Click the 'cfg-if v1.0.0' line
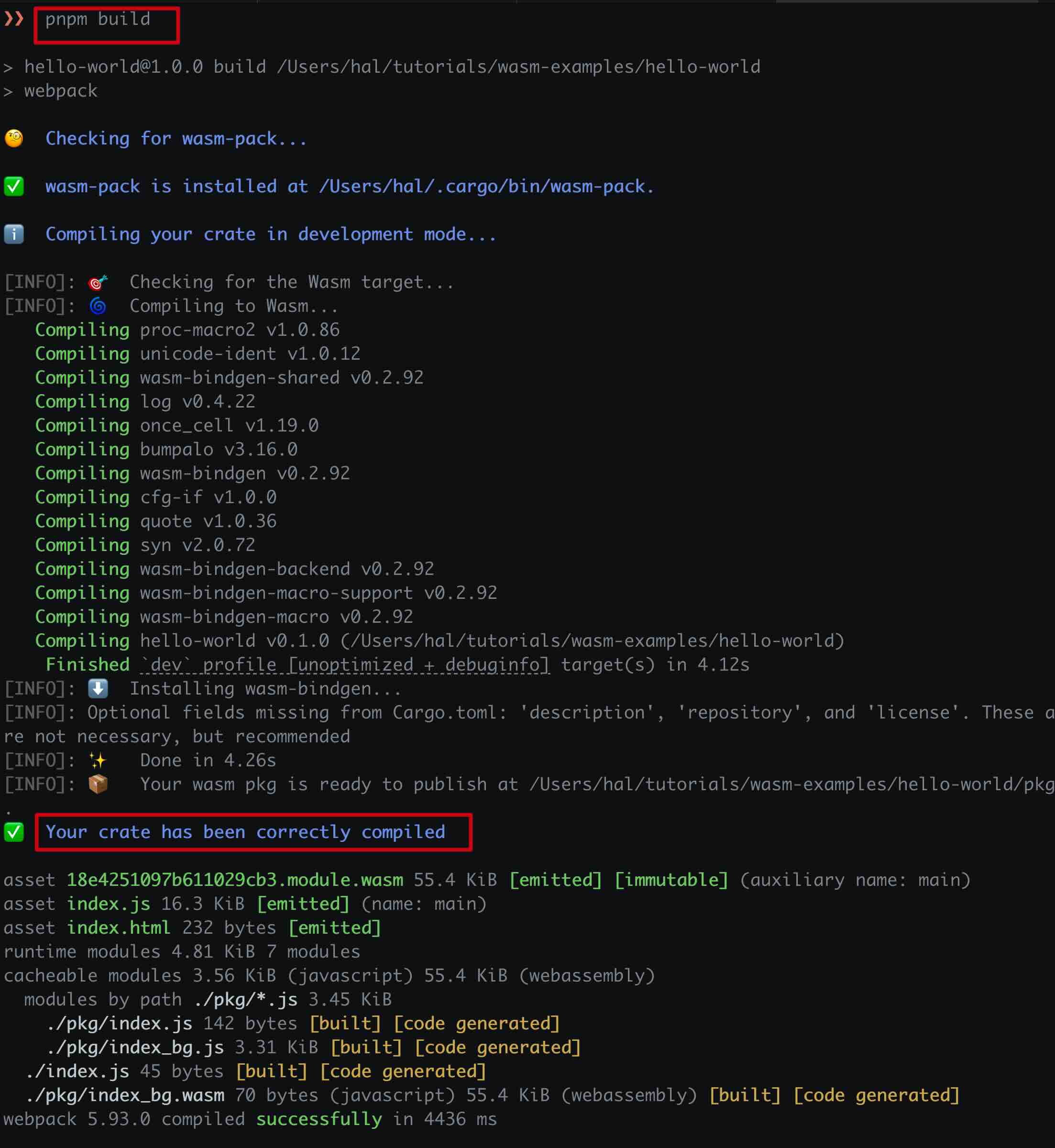Viewport: 1055px width, 1148px height. (x=156, y=497)
